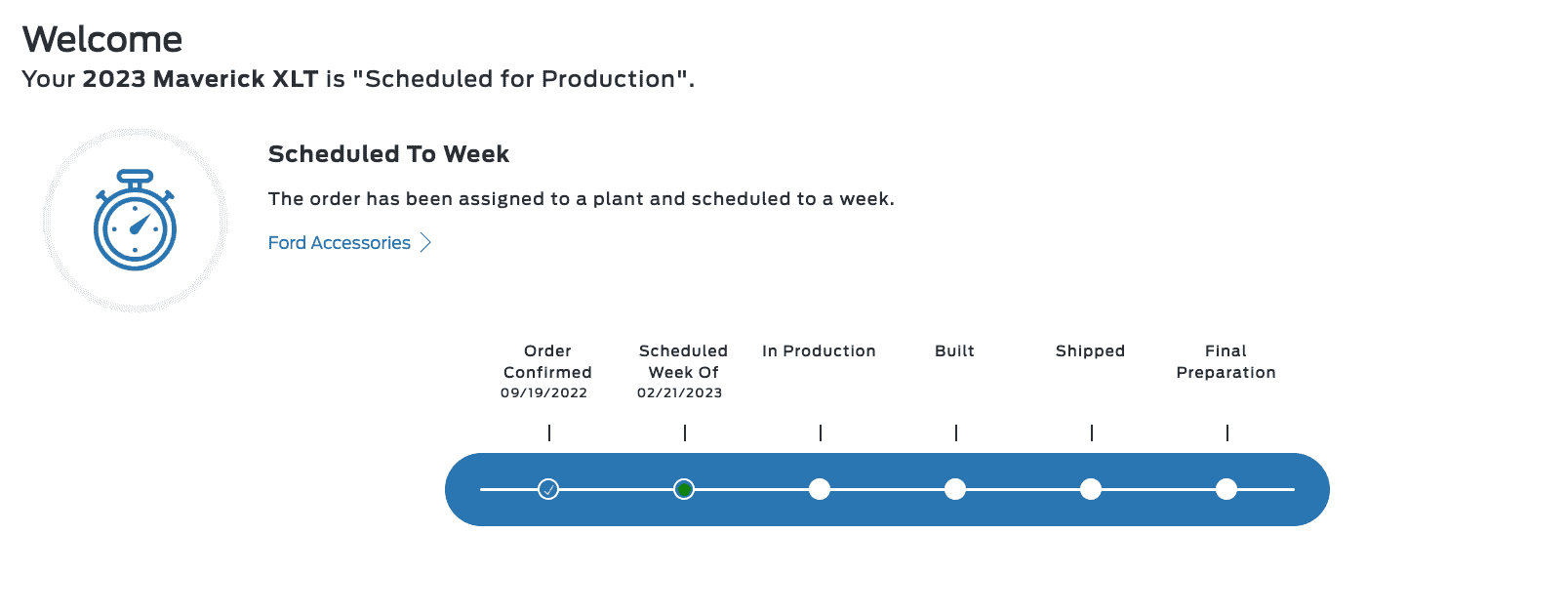
Task: Click the Shipped timeline dot
Action: coord(1091,489)
